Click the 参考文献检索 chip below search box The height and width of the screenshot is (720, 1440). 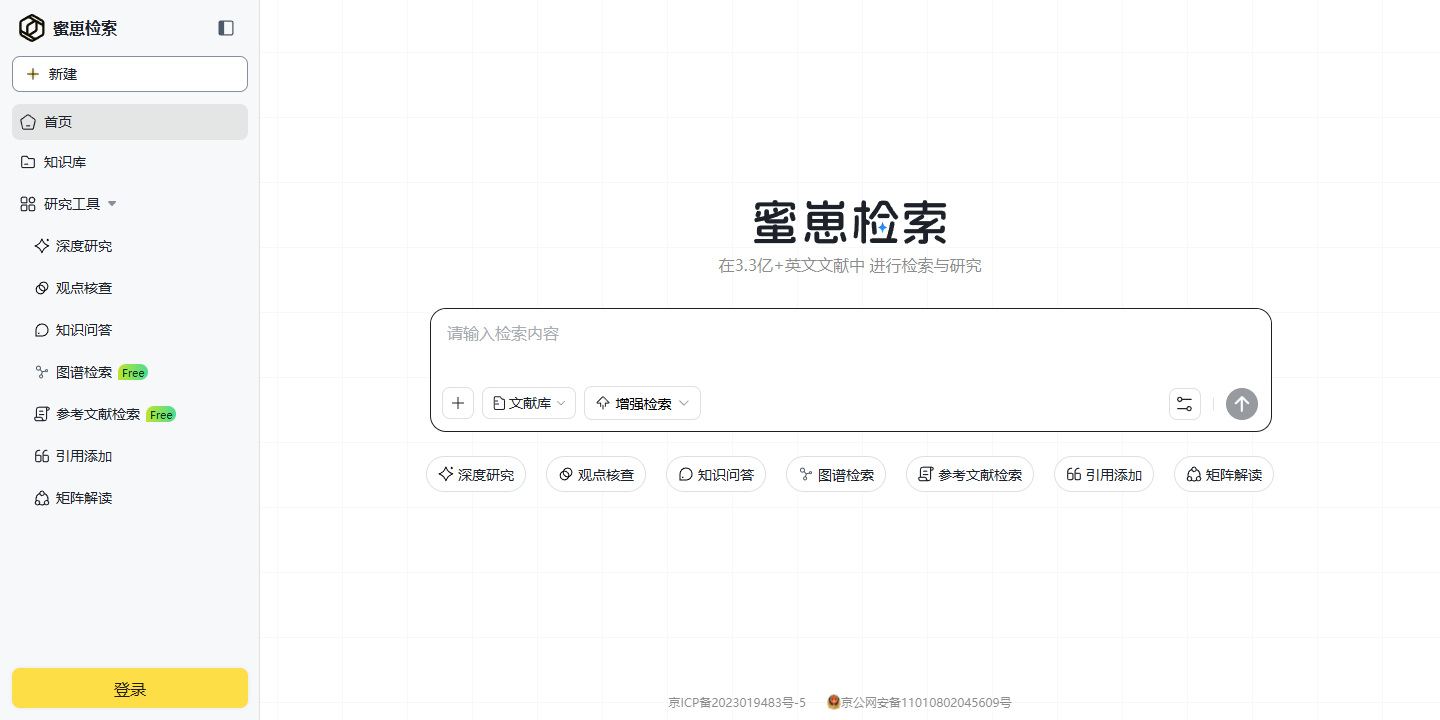(x=970, y=474)
